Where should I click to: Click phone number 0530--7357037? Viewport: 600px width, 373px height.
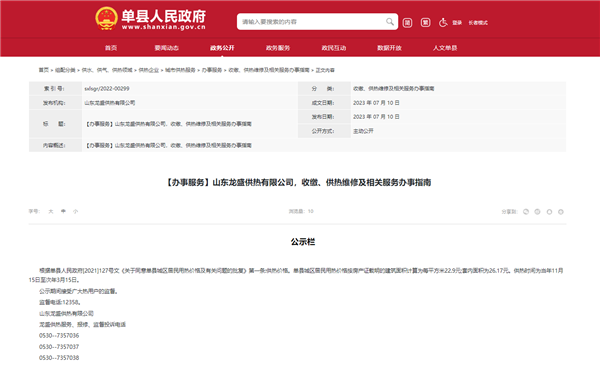pos(59,347)
